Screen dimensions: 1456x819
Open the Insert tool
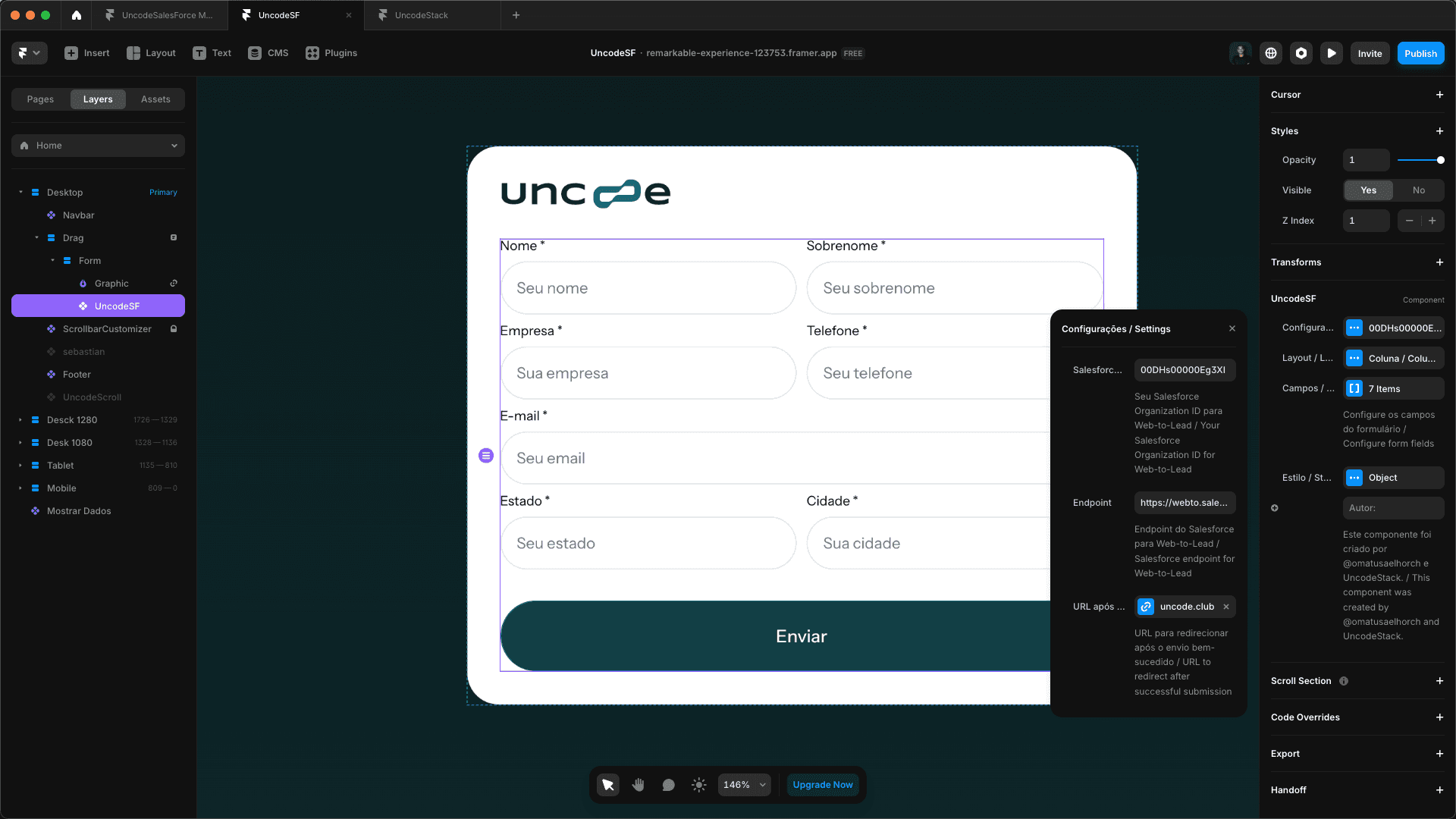pos(87,53)
